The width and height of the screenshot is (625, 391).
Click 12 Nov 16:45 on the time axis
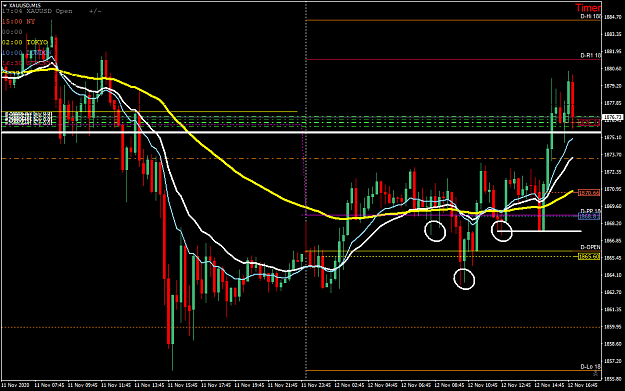tap(583, 385)
